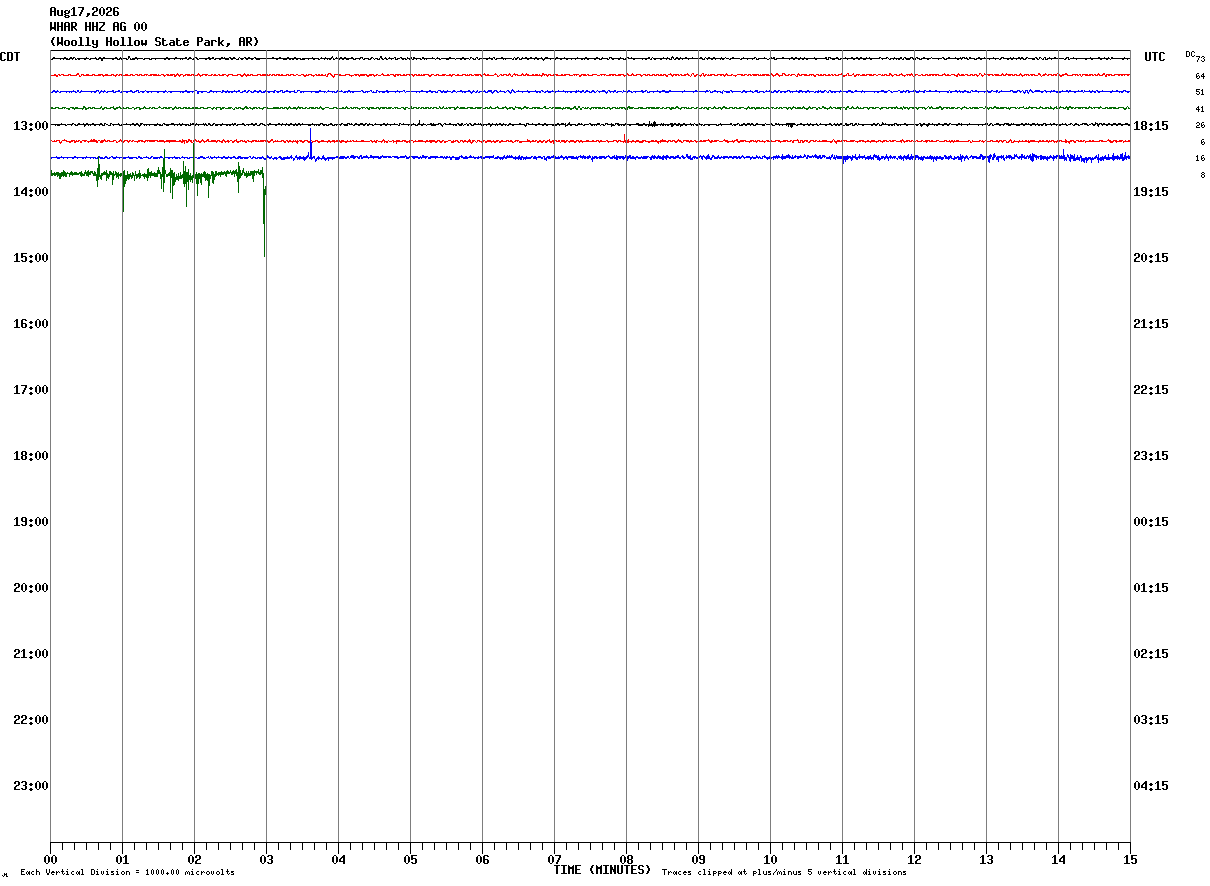Viewport: 1210px width, 886px height.
Task: Click the Aug17,2026 date header
Action: pyautogui.click(x=84, y=12)
